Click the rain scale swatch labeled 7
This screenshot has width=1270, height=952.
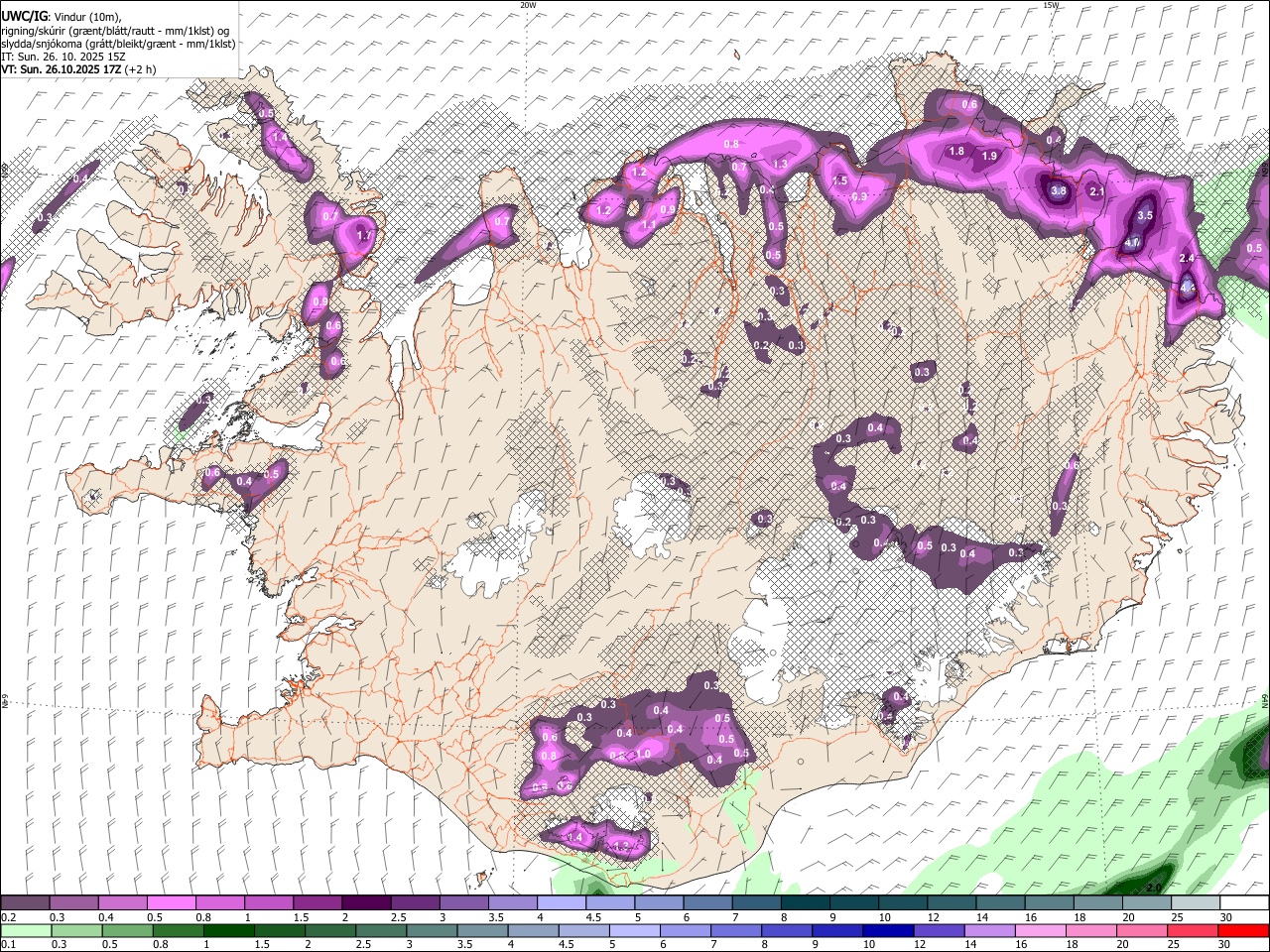tap(735, 930)
